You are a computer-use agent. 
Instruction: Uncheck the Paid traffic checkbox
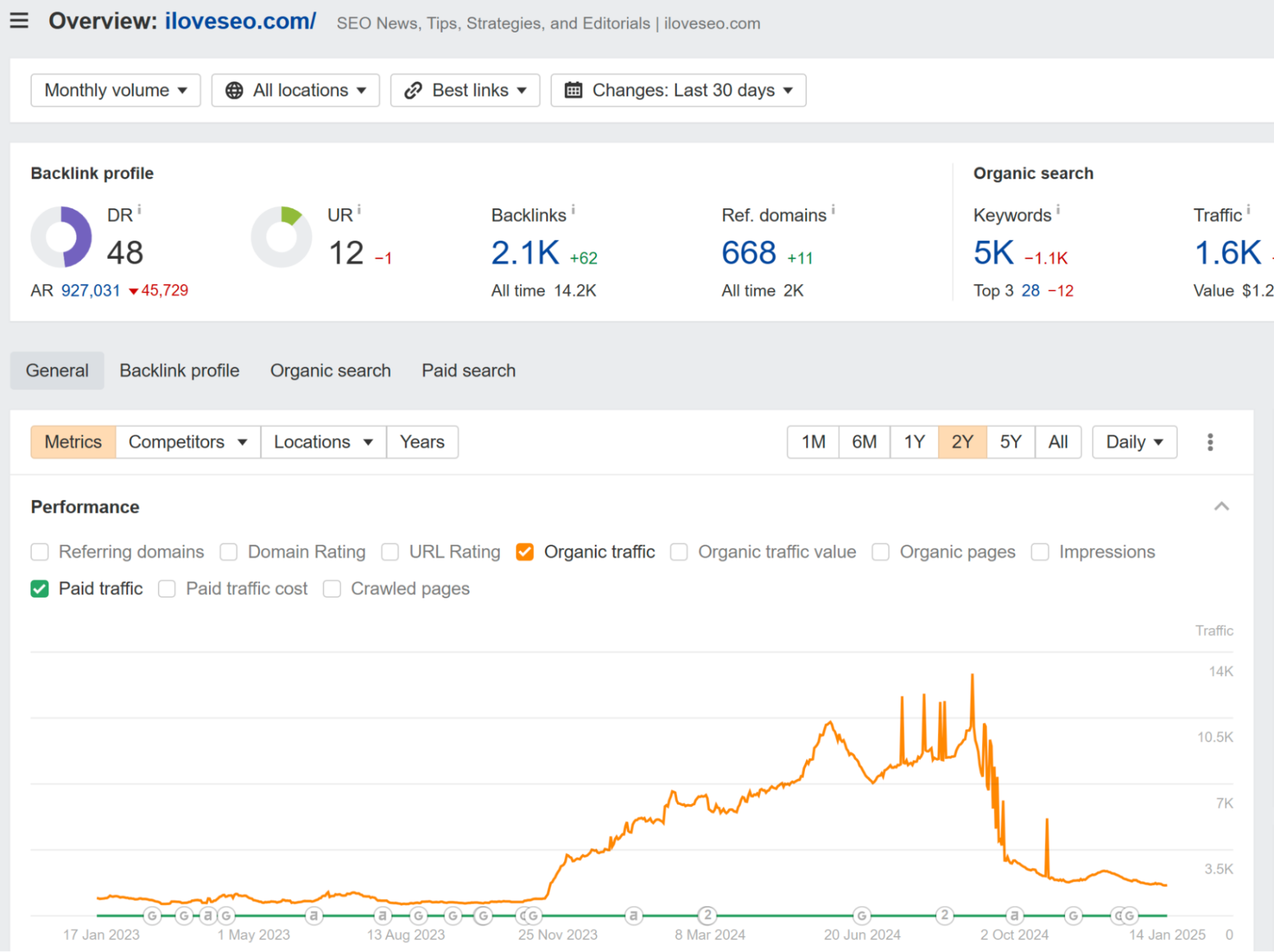[40, 589]
